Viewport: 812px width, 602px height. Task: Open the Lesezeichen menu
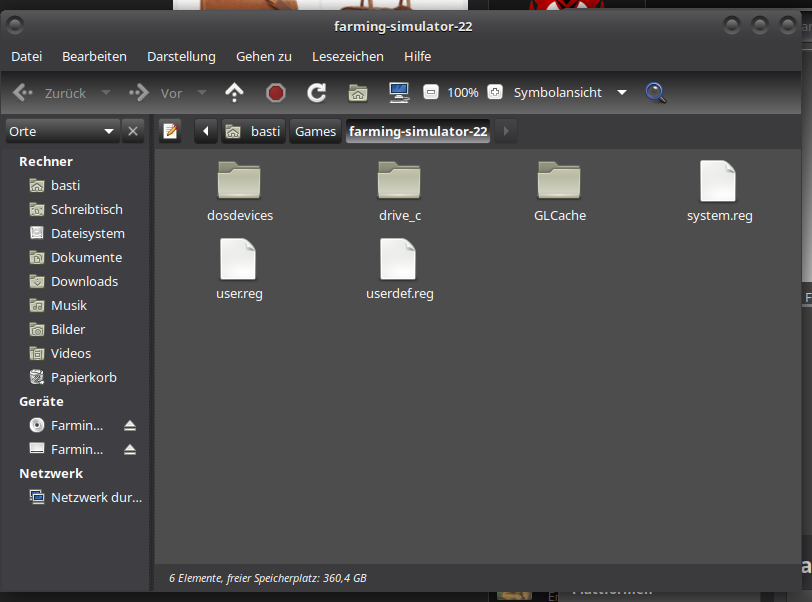tap(347, 56)
